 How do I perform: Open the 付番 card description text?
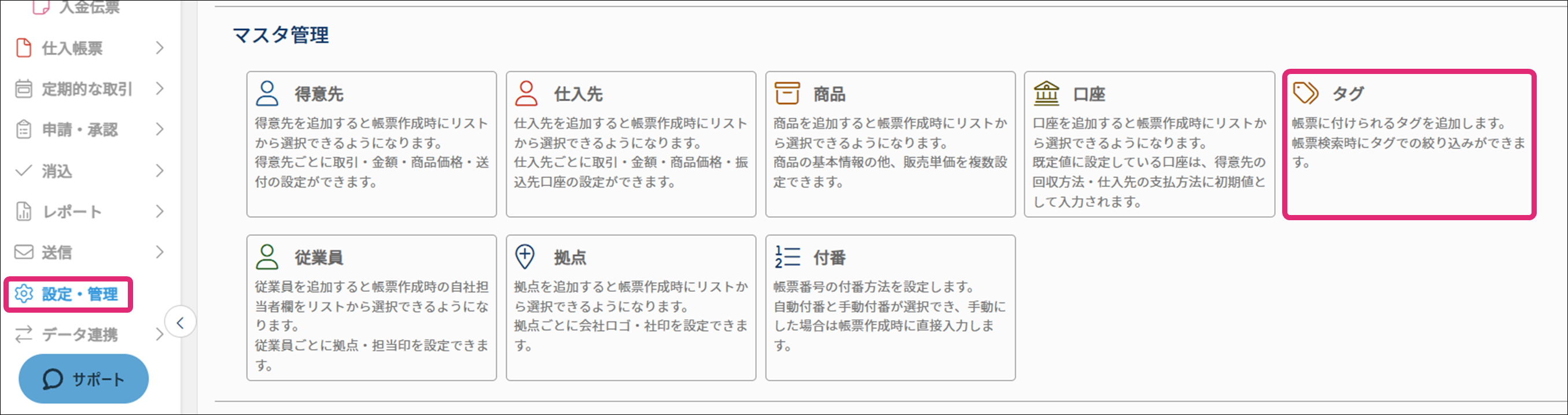coord(889,316)
